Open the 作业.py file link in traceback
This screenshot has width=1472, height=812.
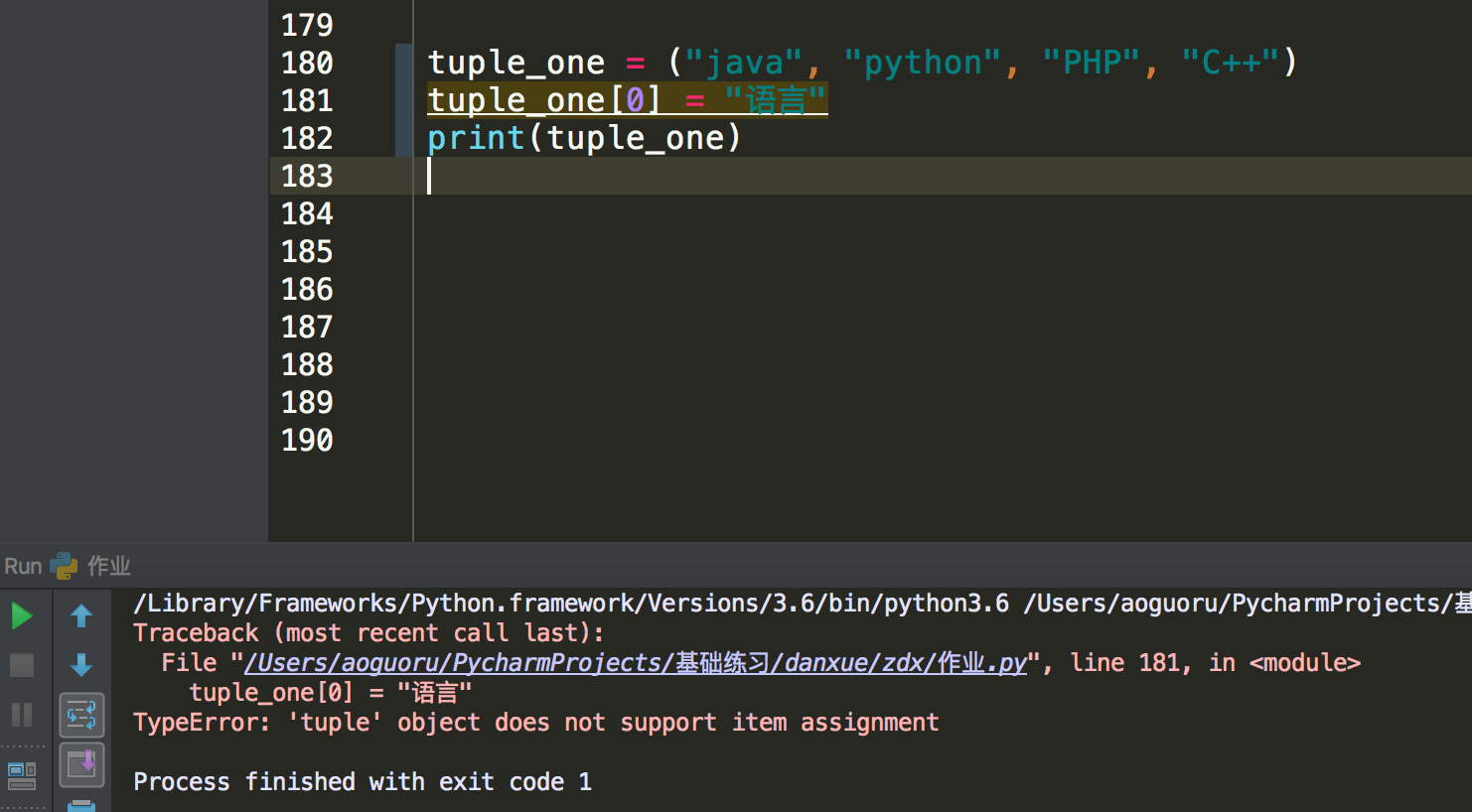[x=636, y=663]
